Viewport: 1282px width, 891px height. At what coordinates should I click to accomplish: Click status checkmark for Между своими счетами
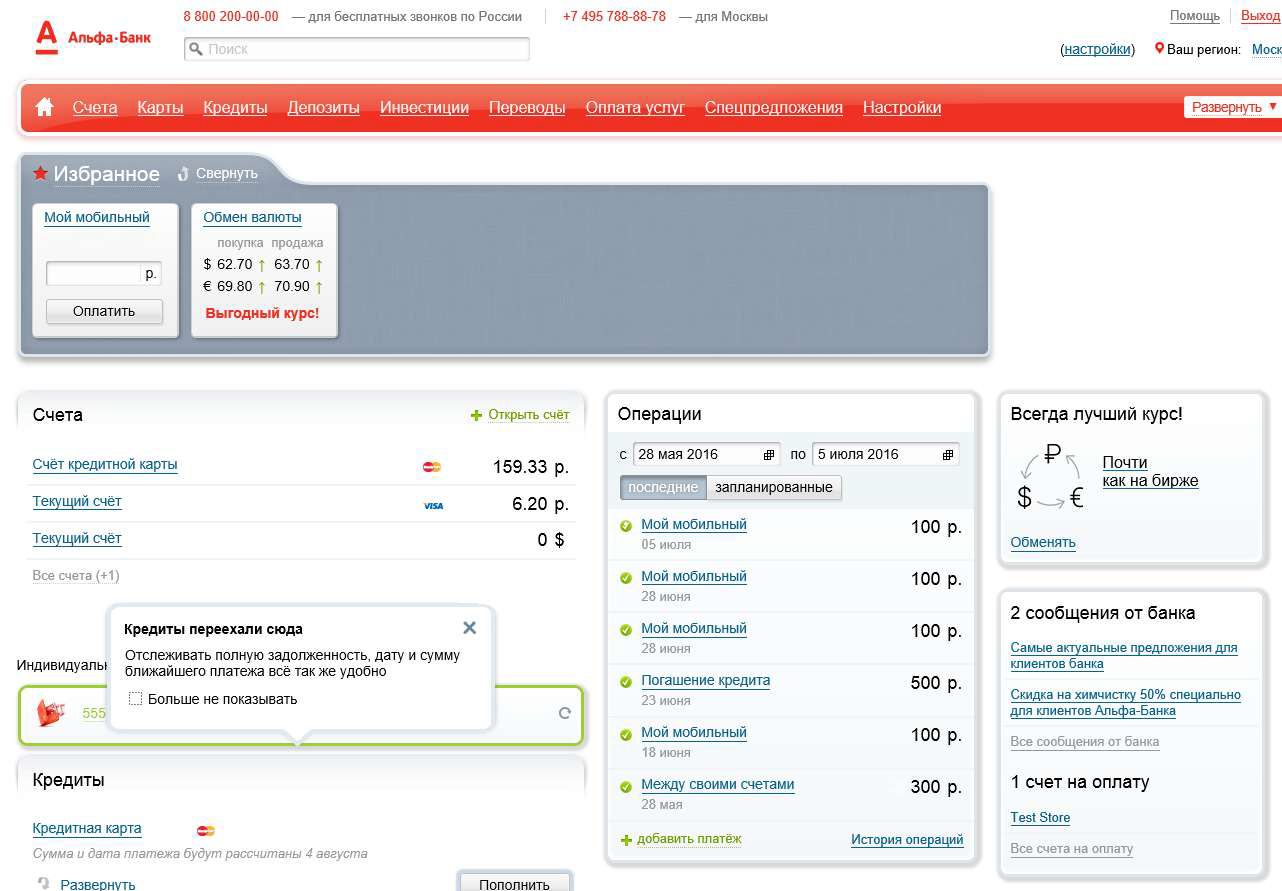[x=626, y=785]
